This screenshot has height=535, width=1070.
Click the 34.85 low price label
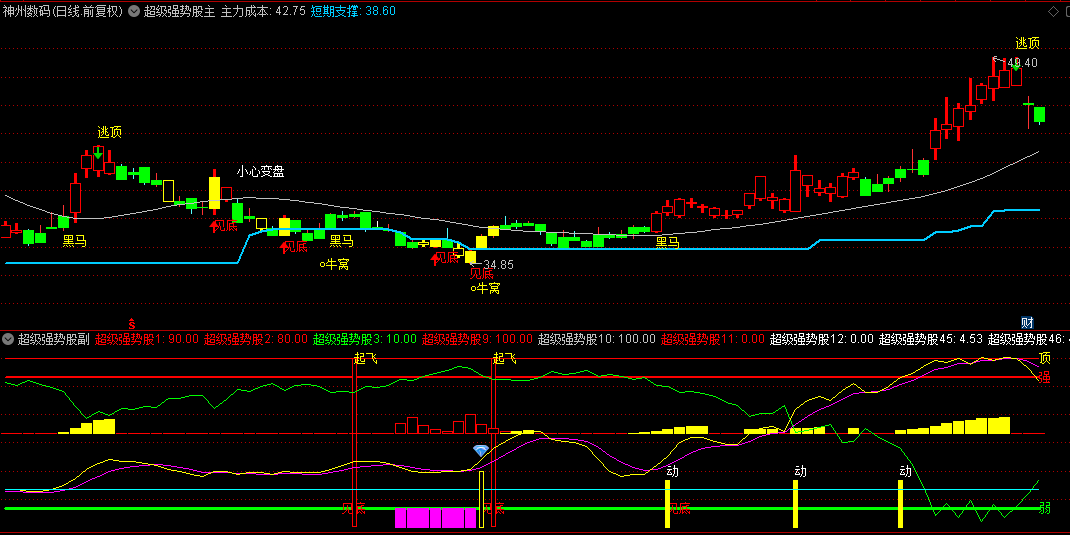click(498, 265)
